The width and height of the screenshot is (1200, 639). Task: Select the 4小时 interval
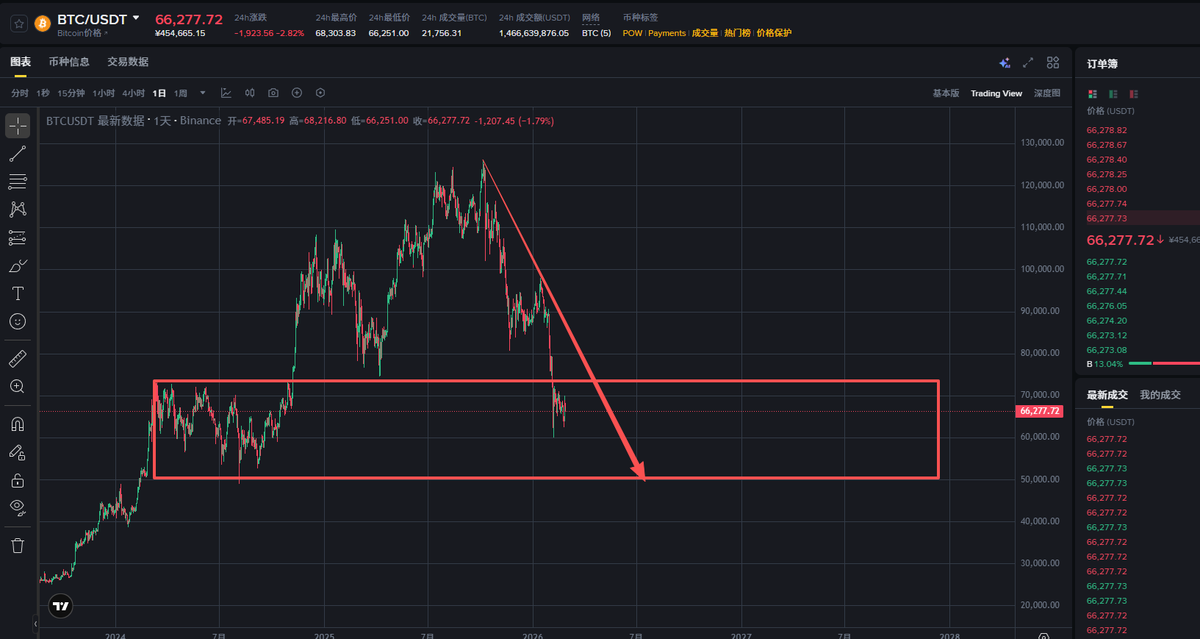pos(134,93)
